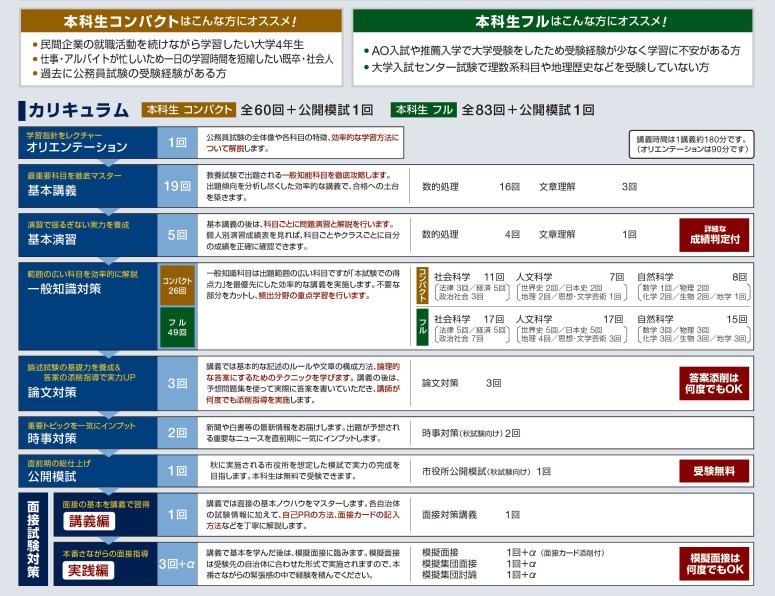Click the 講義編 interview label
The width and height of the screenshot is (775, 596).
[91, 521]
